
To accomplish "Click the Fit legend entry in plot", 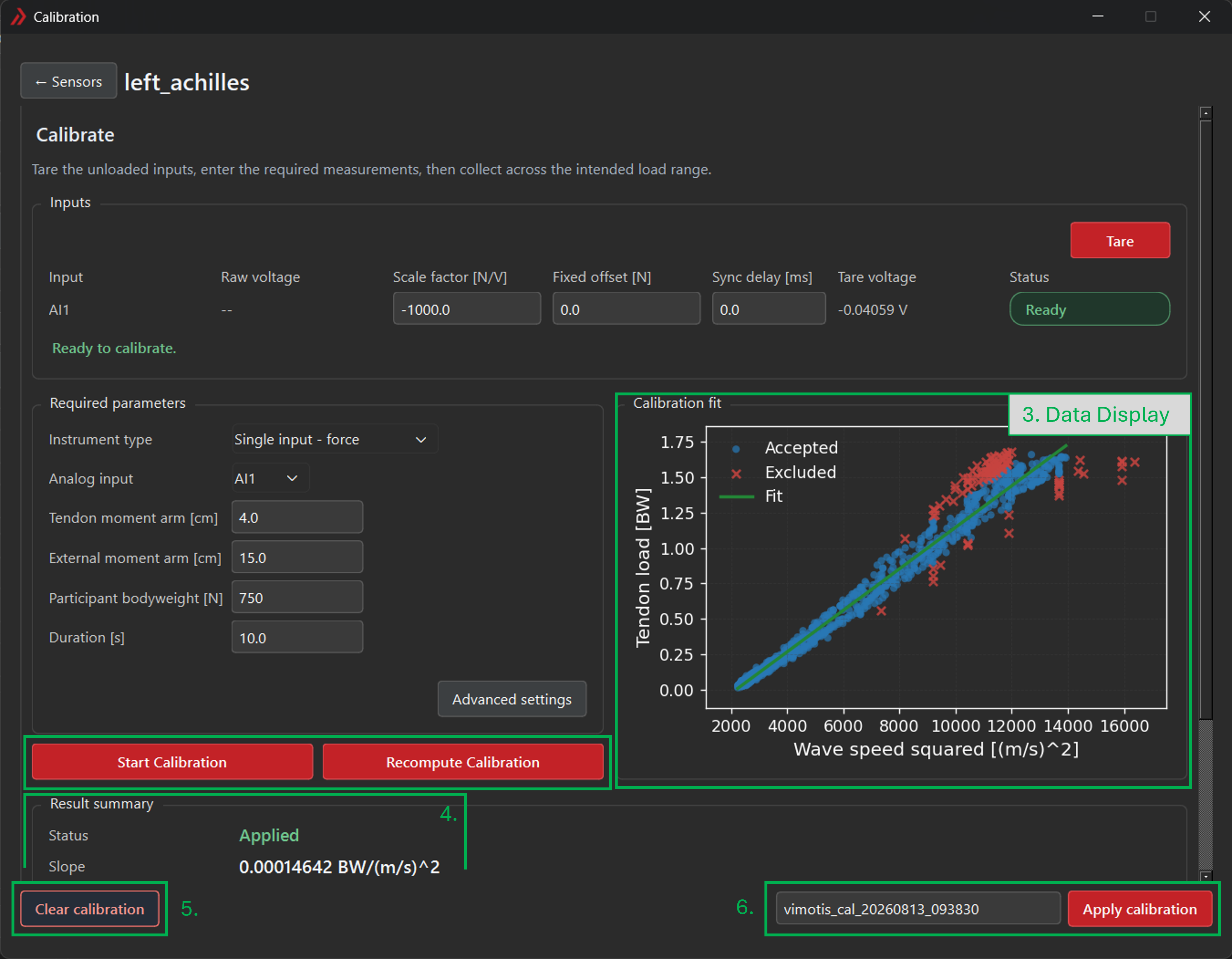I will click(751, 496).
